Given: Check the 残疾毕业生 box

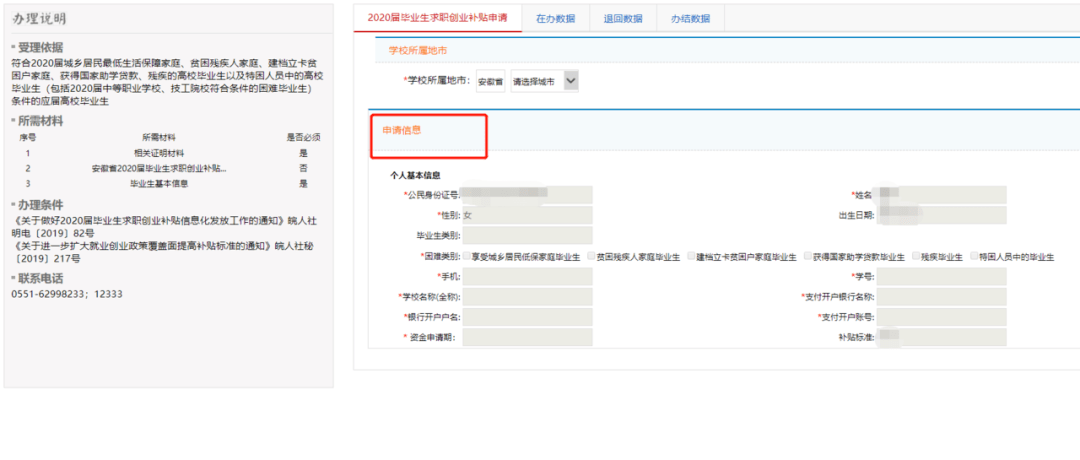Looking at the screenshot, I should point(915,256).
